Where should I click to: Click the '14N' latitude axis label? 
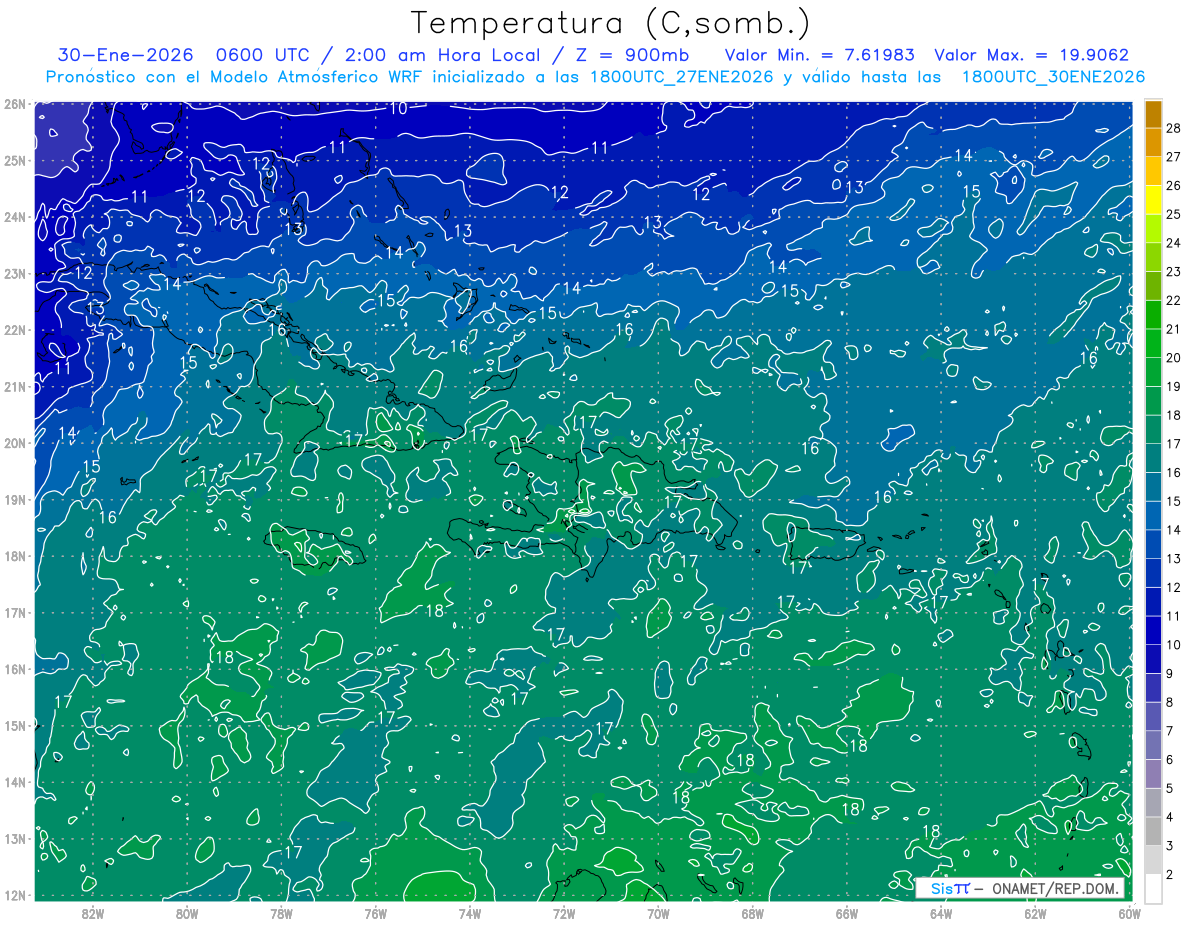(x=14, y=782)
